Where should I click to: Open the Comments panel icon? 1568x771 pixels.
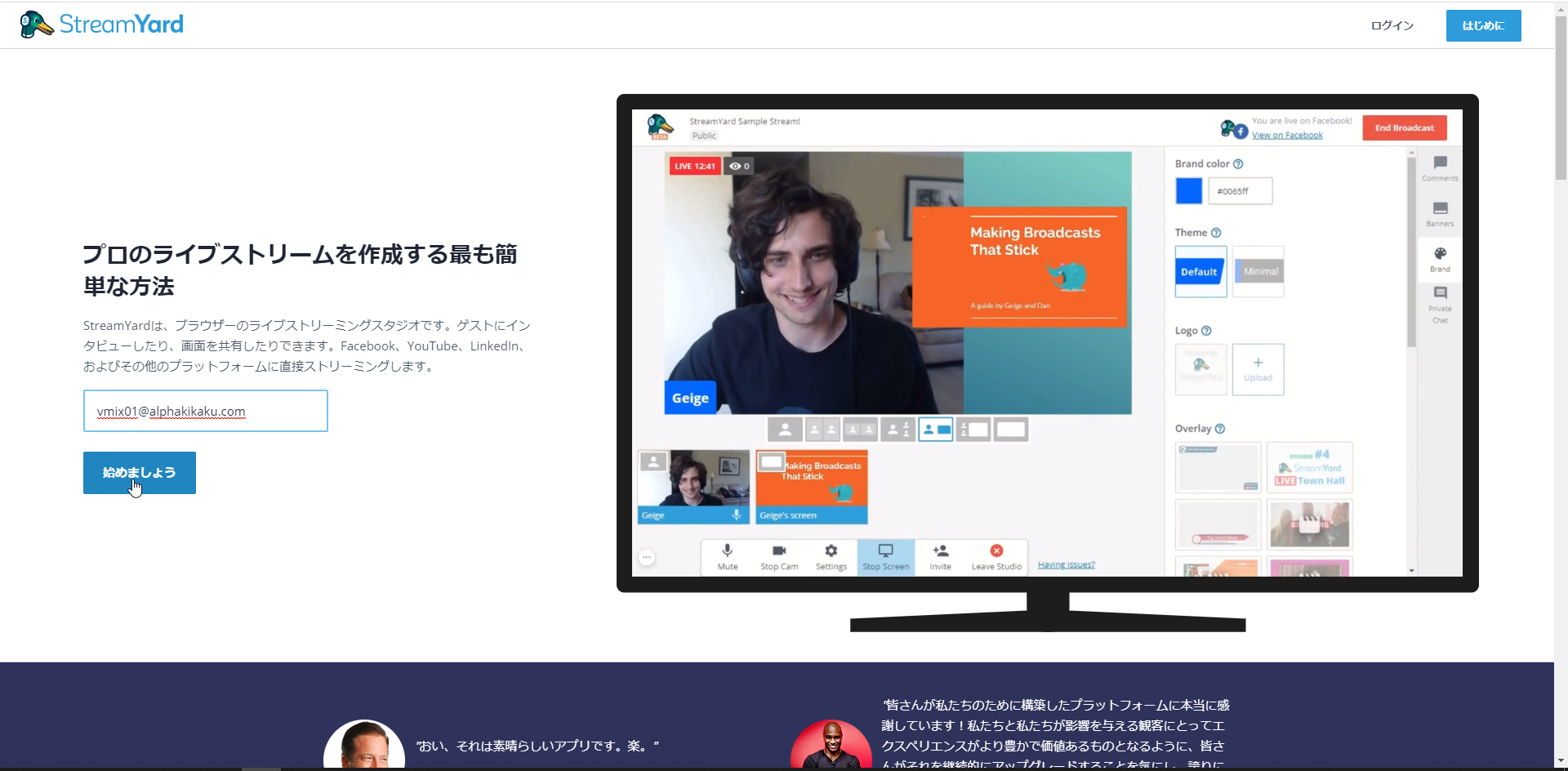tap(1440, 167)
